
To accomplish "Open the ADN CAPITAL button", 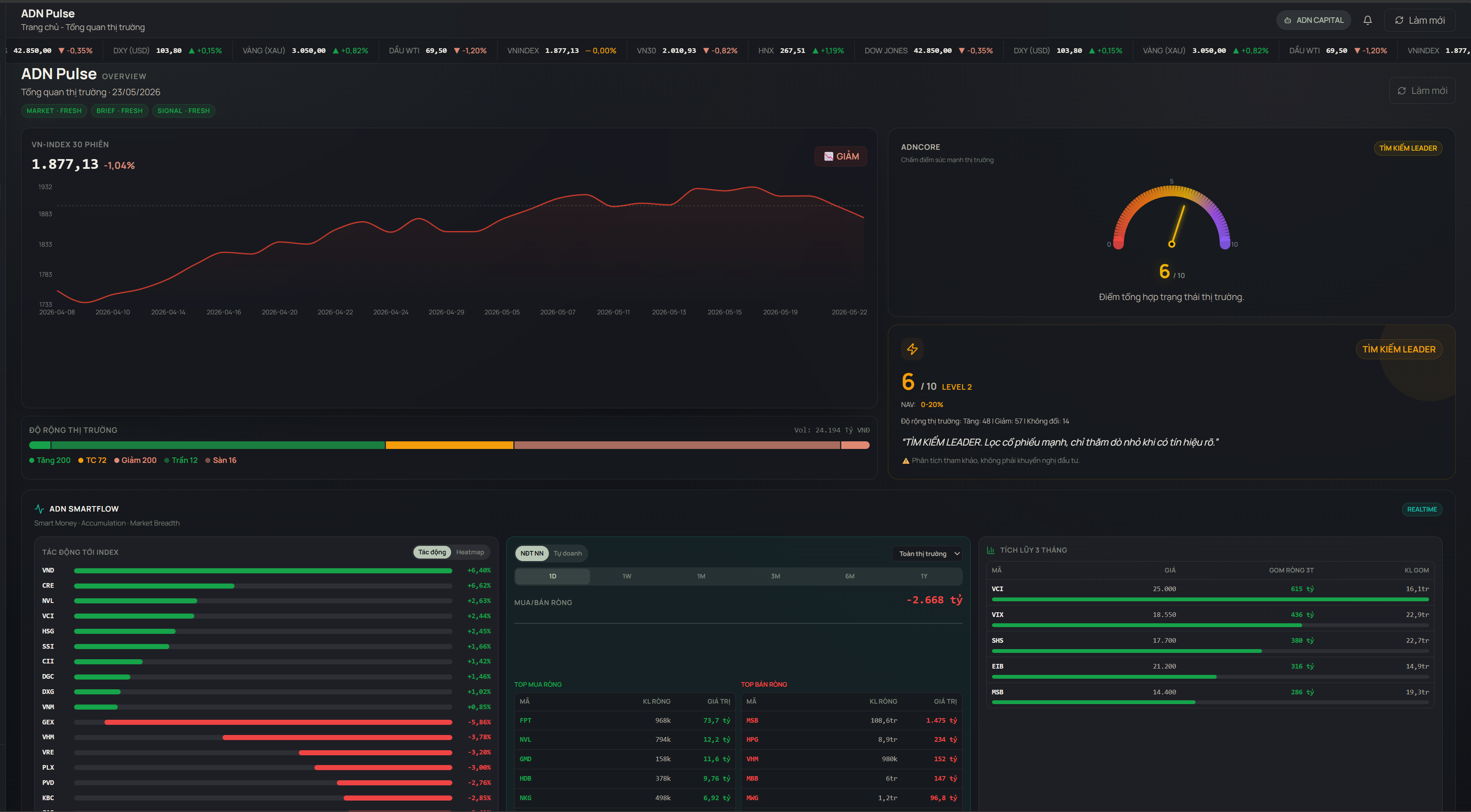I will 1314,20.
